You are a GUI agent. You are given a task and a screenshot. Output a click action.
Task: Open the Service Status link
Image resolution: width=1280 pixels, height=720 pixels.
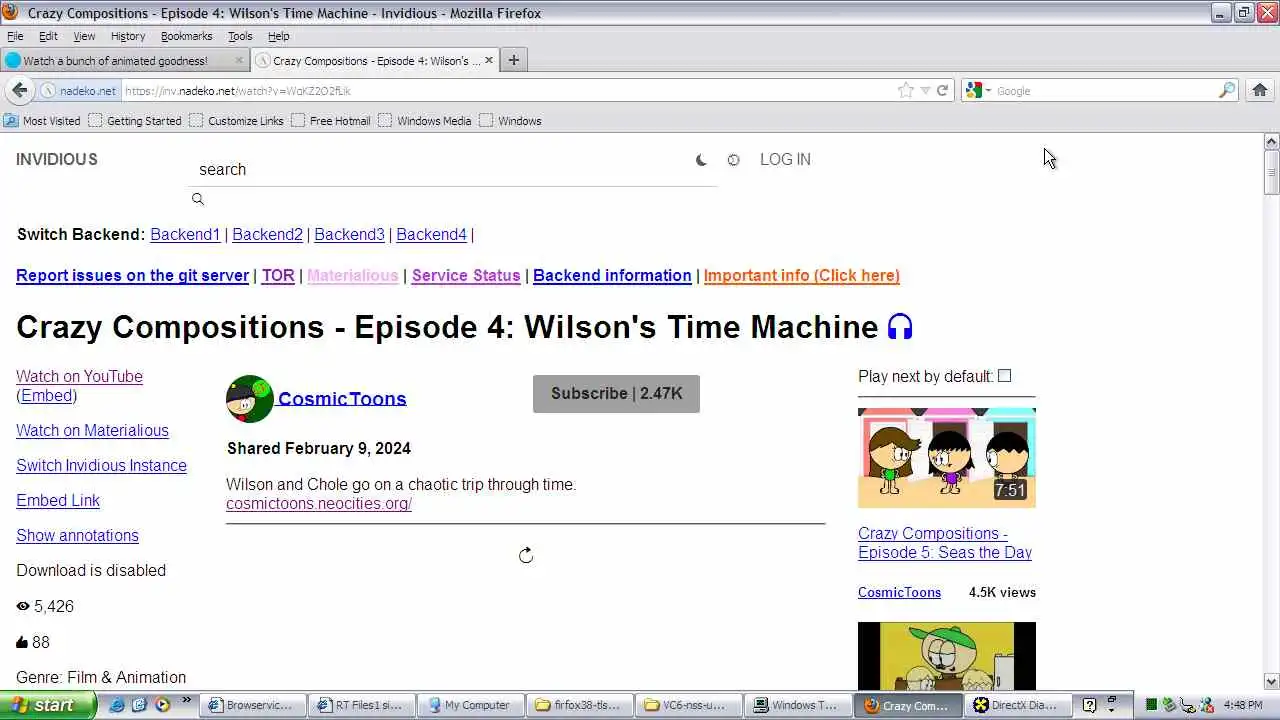(x=466, y=275)
